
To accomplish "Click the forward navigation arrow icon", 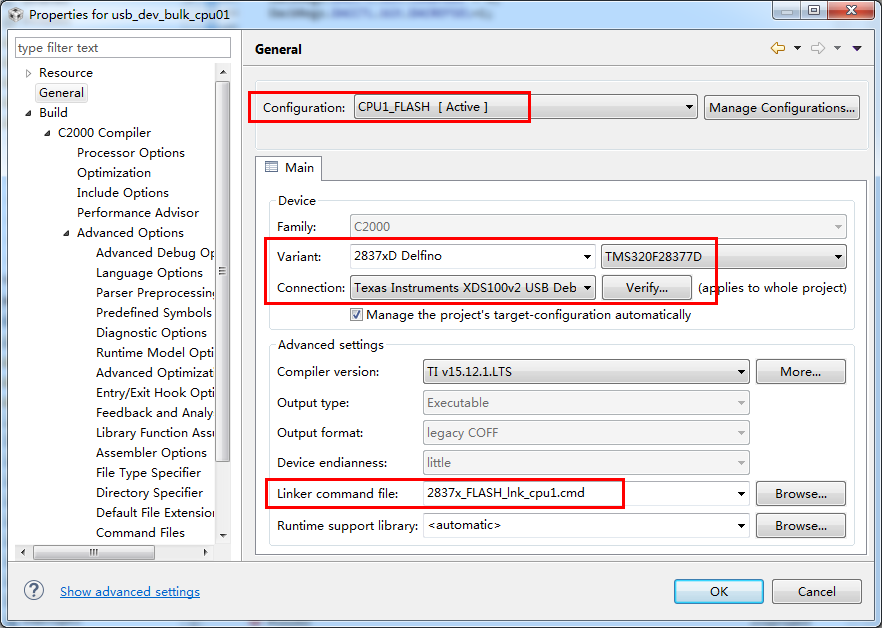I will click(818, 48).
